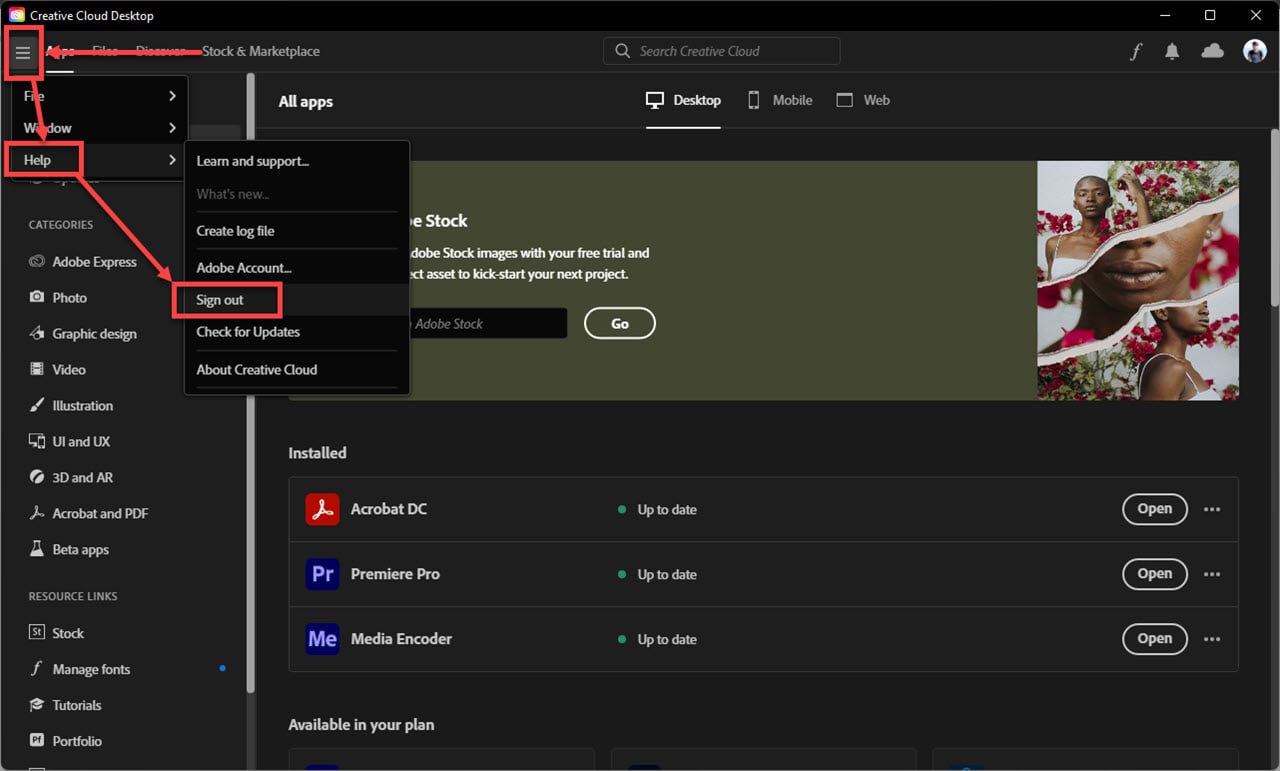The height and width of the screenshot is (771, 1280).
Task: Open the fonts icon in the header
Action: pyautogui.click(x=1136, y=52)
